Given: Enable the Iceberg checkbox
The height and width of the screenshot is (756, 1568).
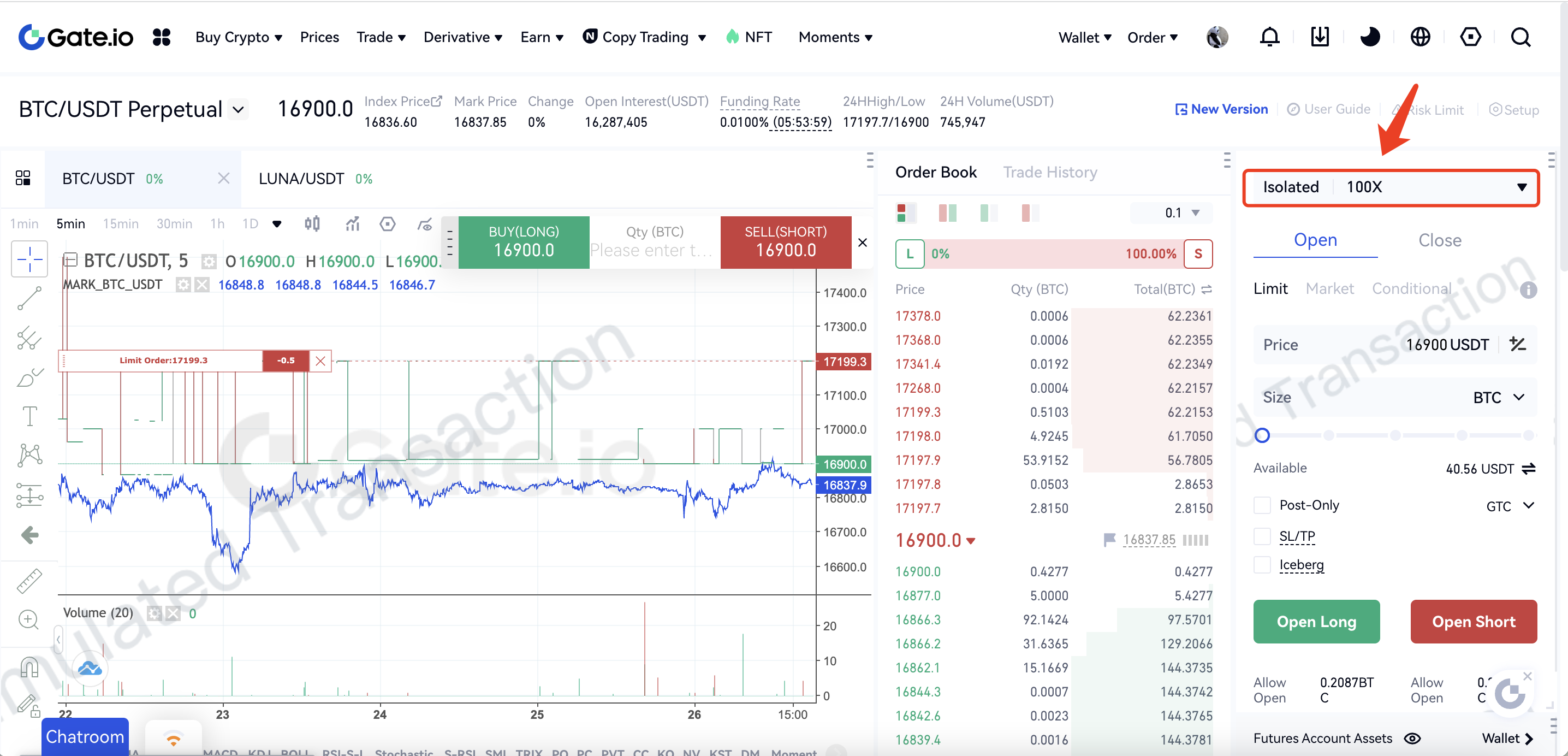Looking at the screenshot, I should coord(1262,565).
